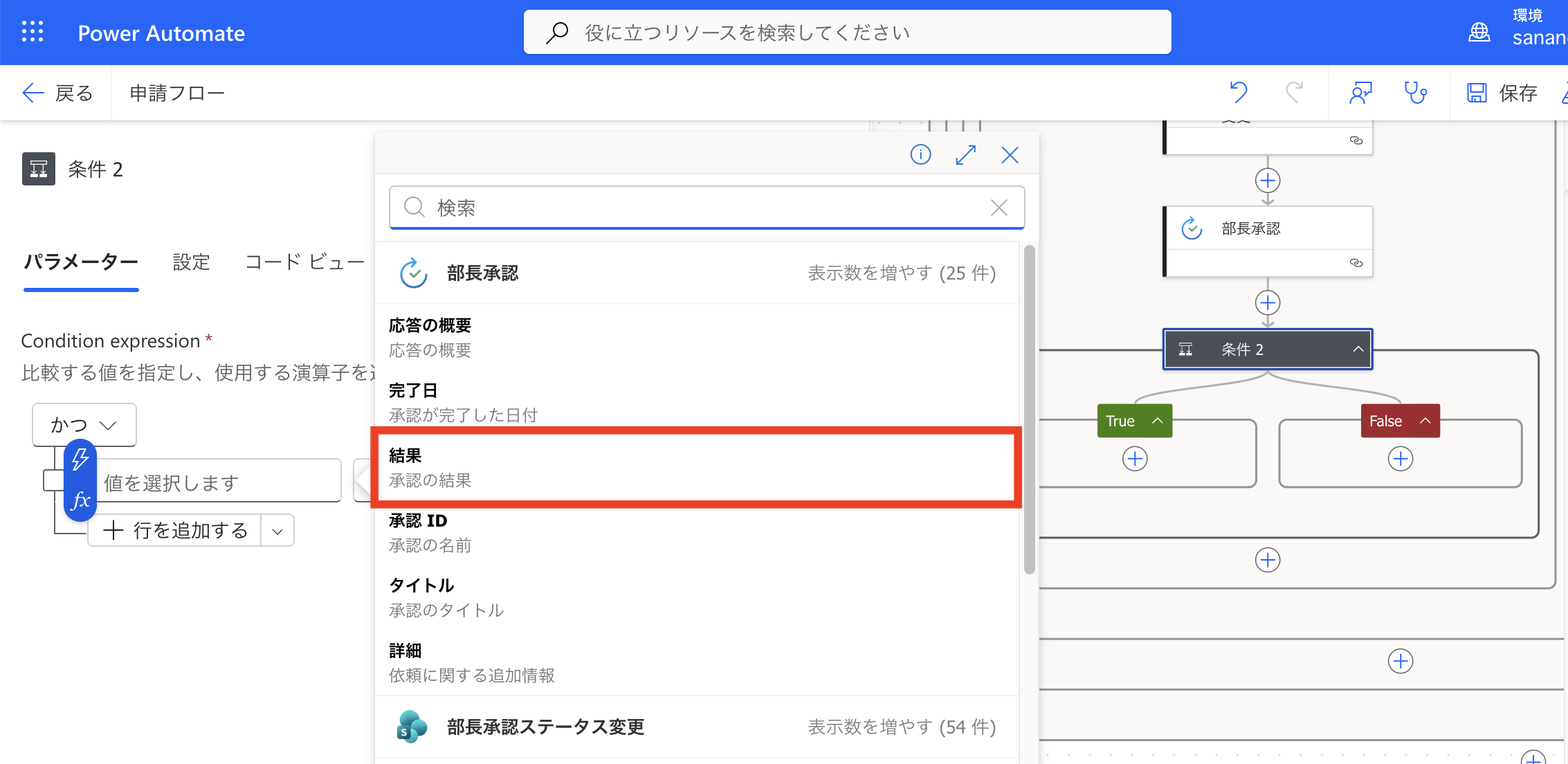1568x764 pixels.
Task: Show more 部長承認ステータス変更 items (54 件)
Action: click(x=902, y=727)
